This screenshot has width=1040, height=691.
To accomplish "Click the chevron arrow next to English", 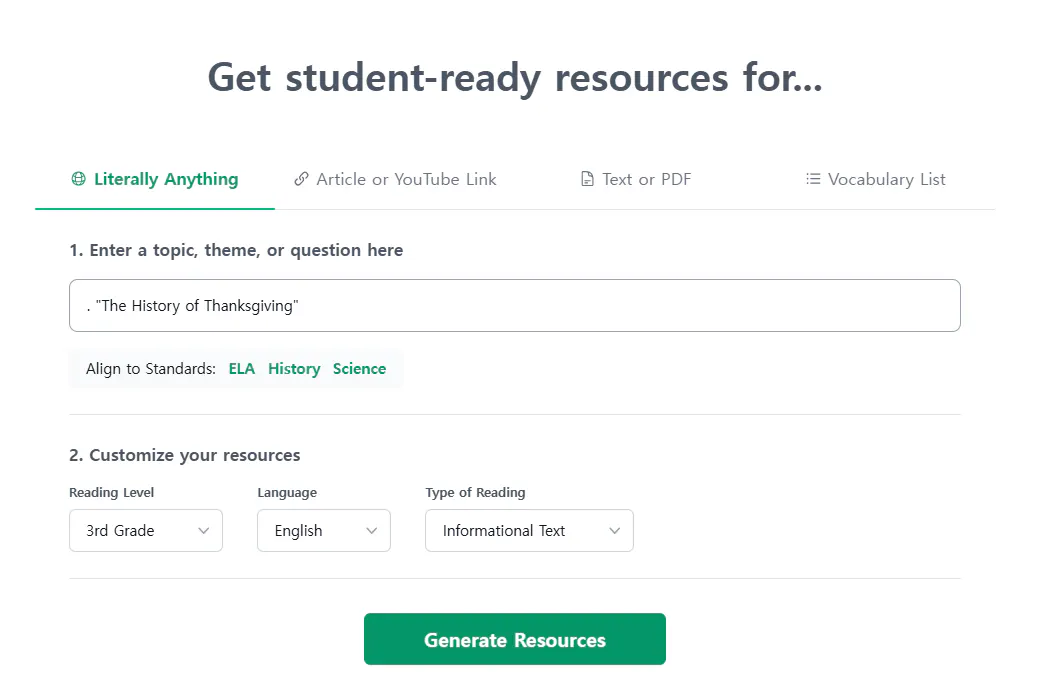I will [x=372, y=531].
